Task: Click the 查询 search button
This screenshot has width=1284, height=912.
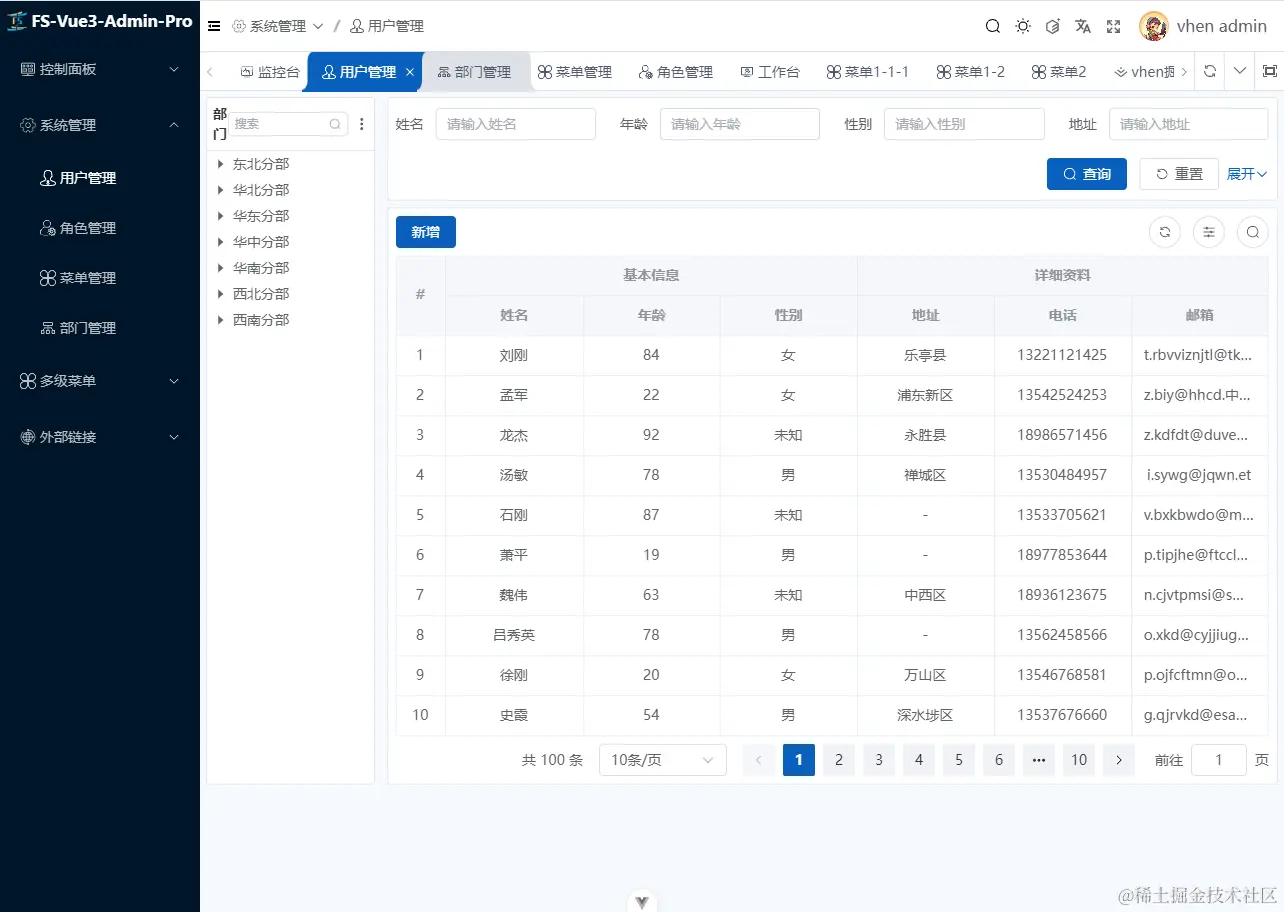Action: [x=1087, y=174]
